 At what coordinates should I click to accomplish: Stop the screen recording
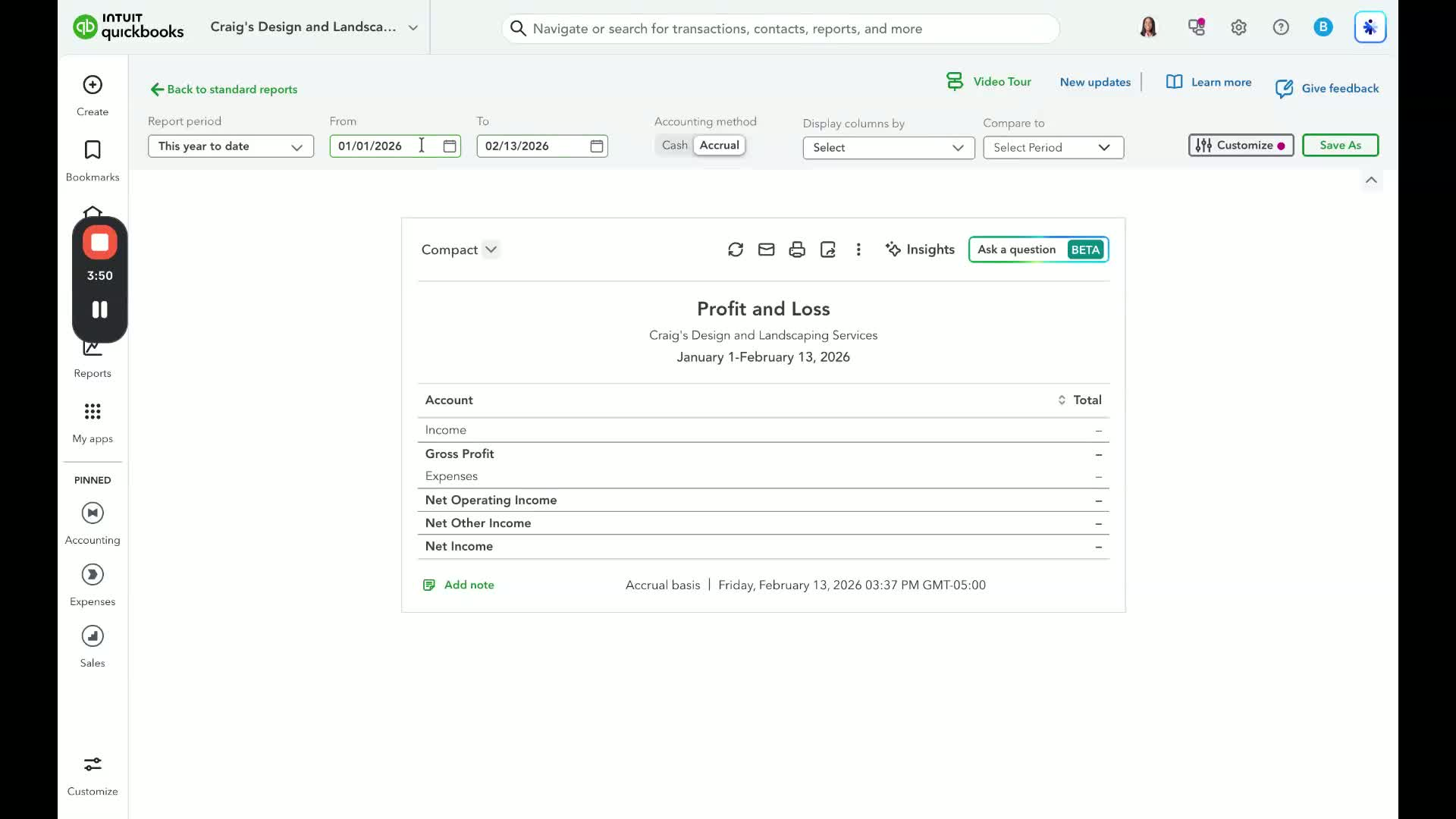(x=99, y=243)
